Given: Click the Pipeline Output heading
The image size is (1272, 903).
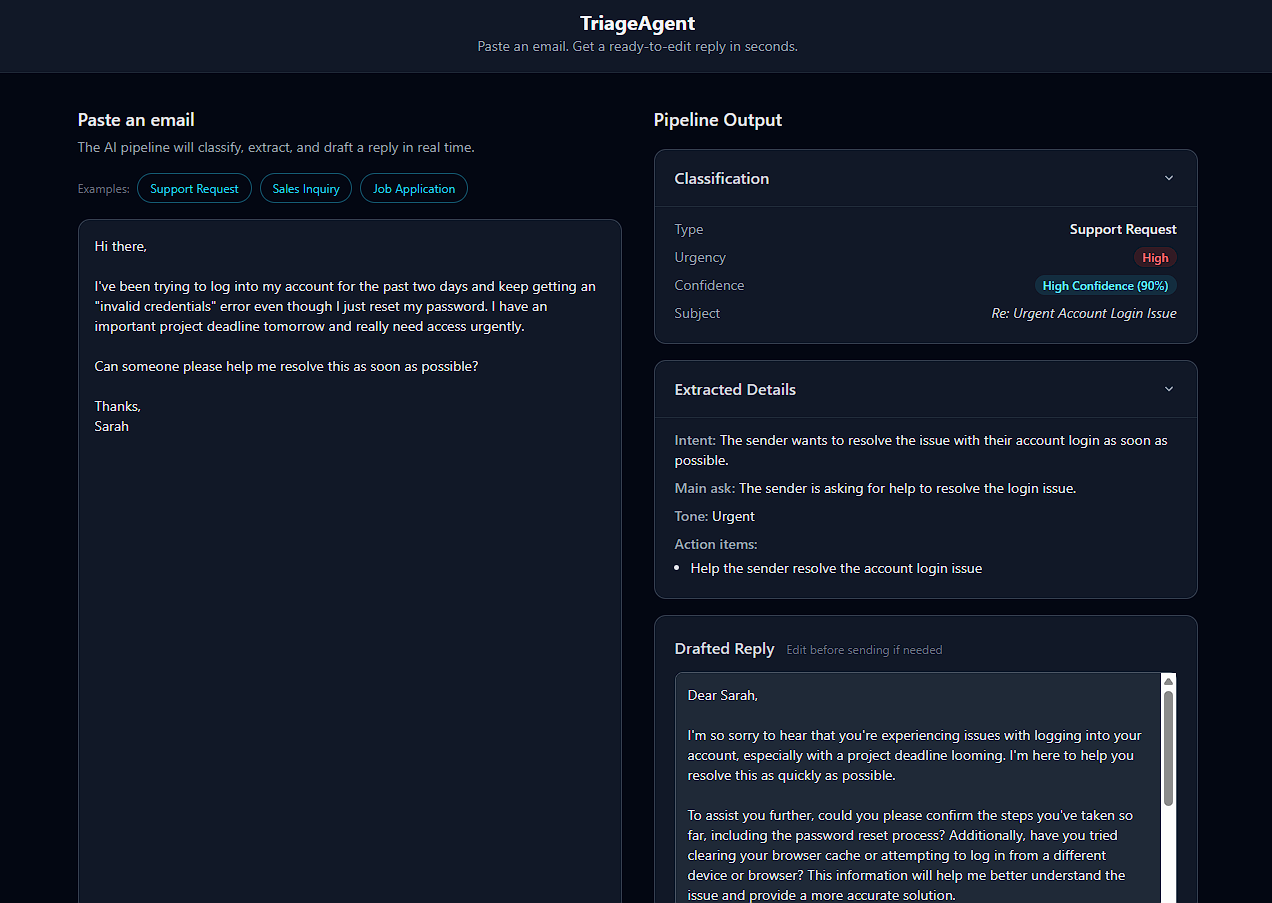Looking at the screenshot, I should click(717, 119).
